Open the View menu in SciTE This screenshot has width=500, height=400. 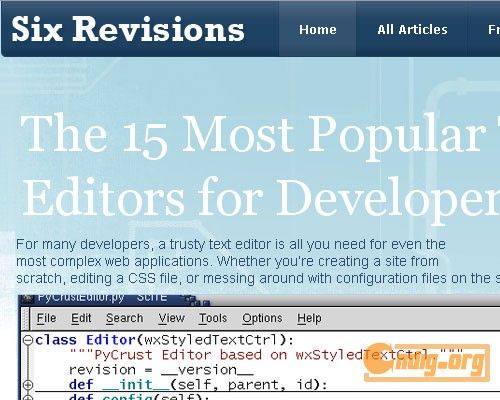[171, 318]
